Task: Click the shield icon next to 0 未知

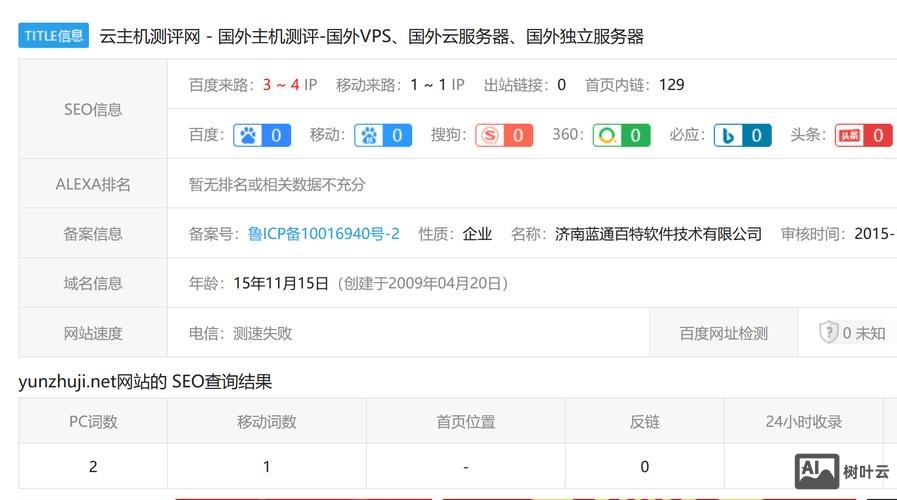Action: 828,332
